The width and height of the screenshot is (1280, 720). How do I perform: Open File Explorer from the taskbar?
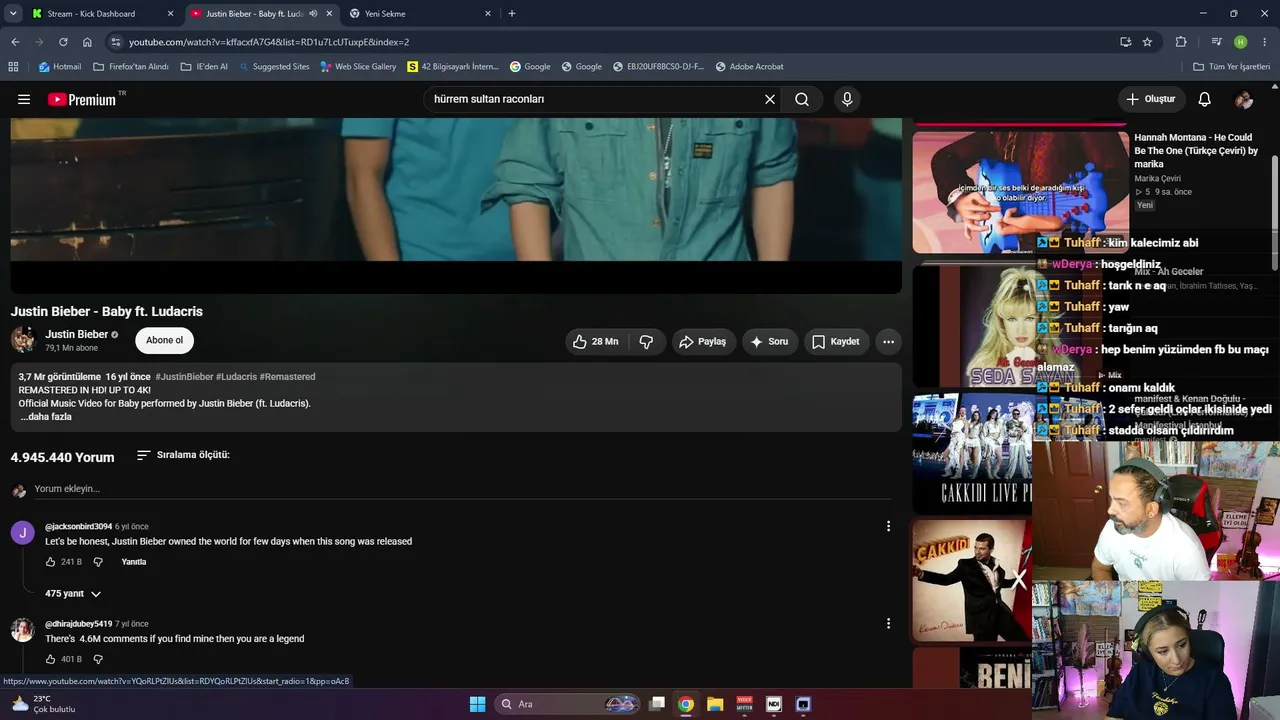[715, 704]
